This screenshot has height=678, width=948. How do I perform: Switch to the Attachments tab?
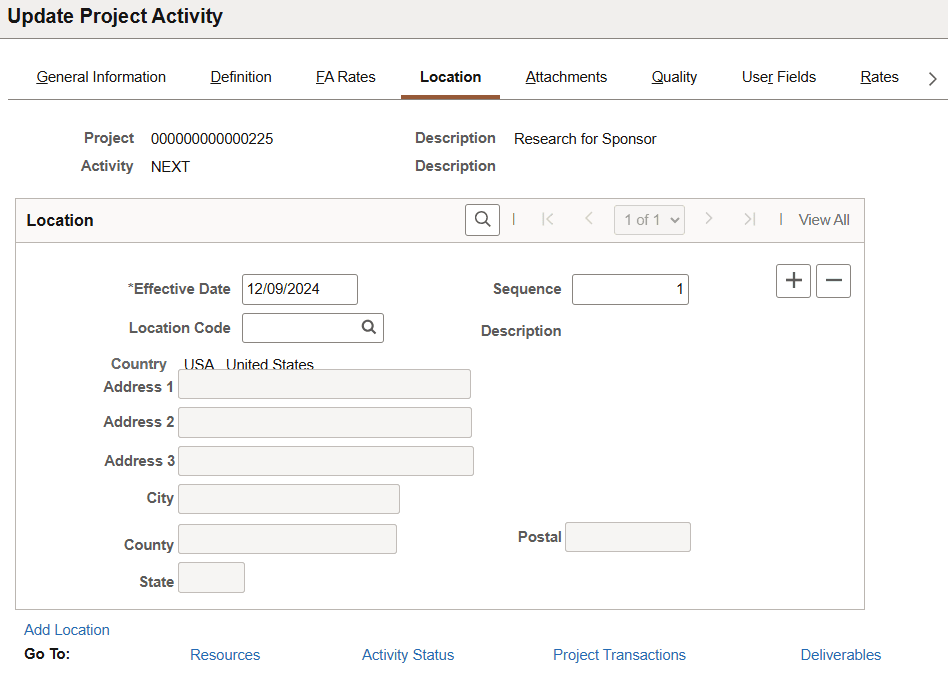566,77
